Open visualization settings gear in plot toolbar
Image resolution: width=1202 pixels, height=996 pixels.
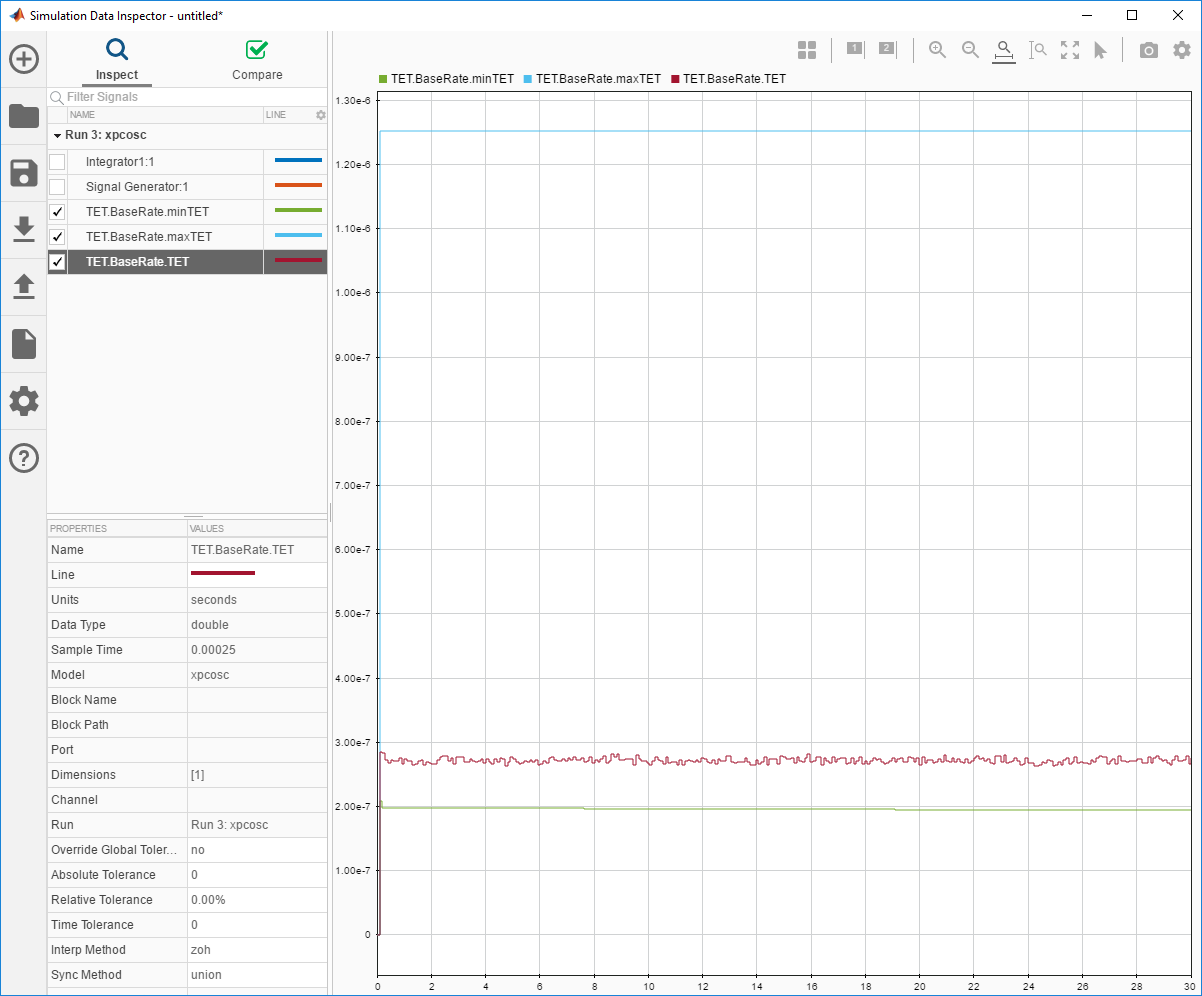point(1182,50)
